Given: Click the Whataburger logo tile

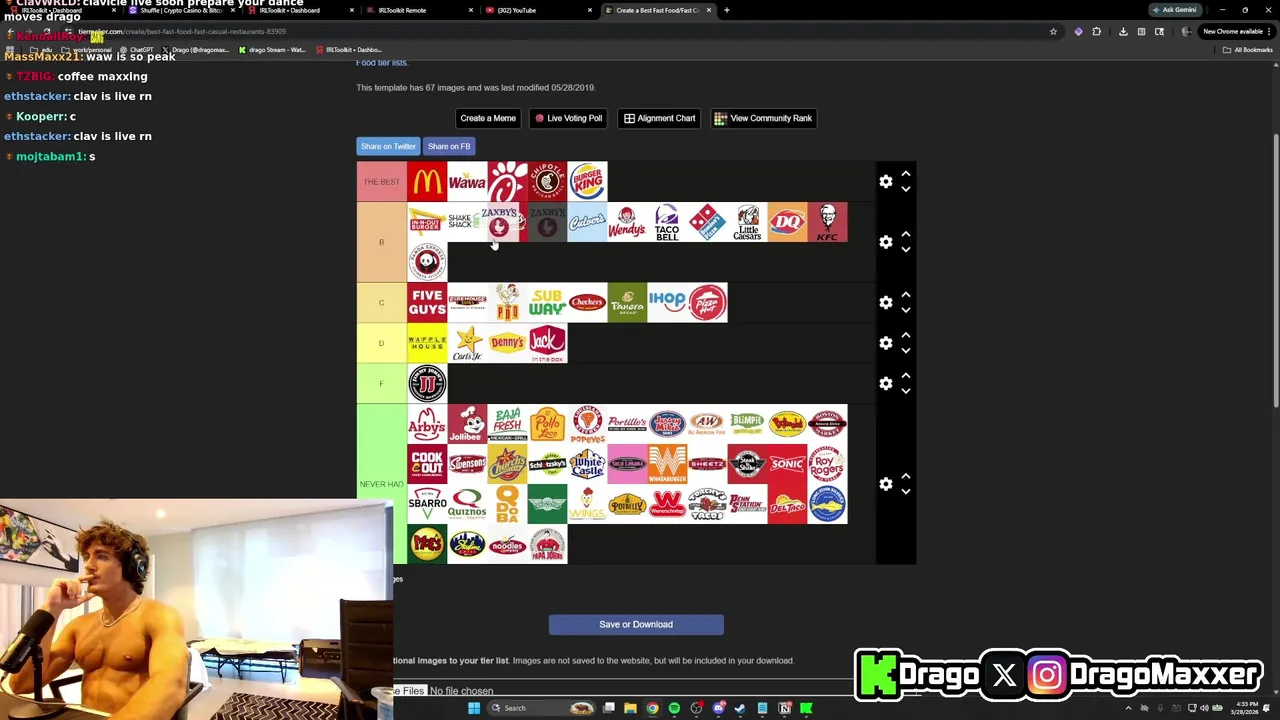Looking at the screenshot, I should click(667, 464).
